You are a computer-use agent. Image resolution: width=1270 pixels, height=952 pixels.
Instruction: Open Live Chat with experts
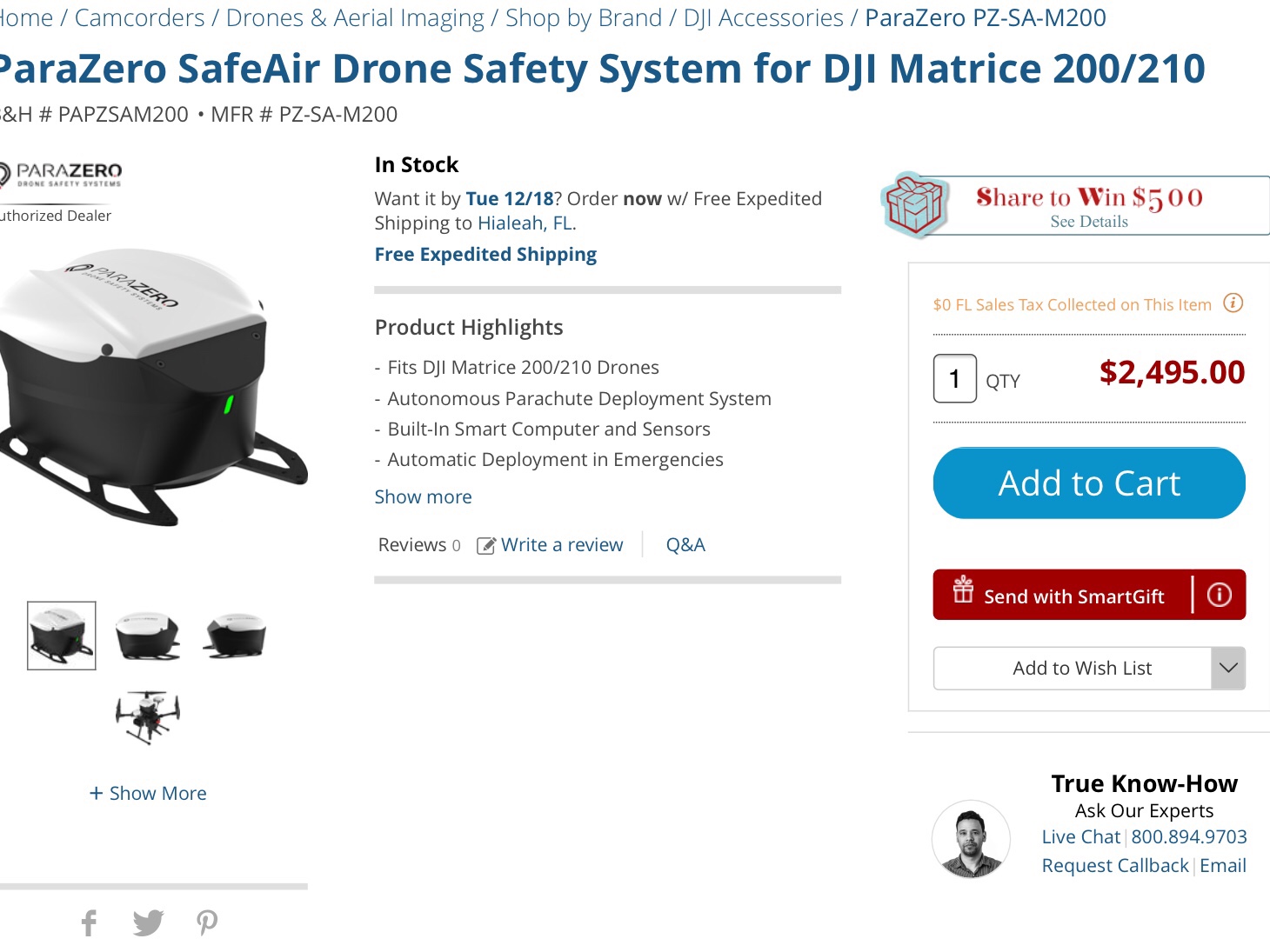[1080, 836]
